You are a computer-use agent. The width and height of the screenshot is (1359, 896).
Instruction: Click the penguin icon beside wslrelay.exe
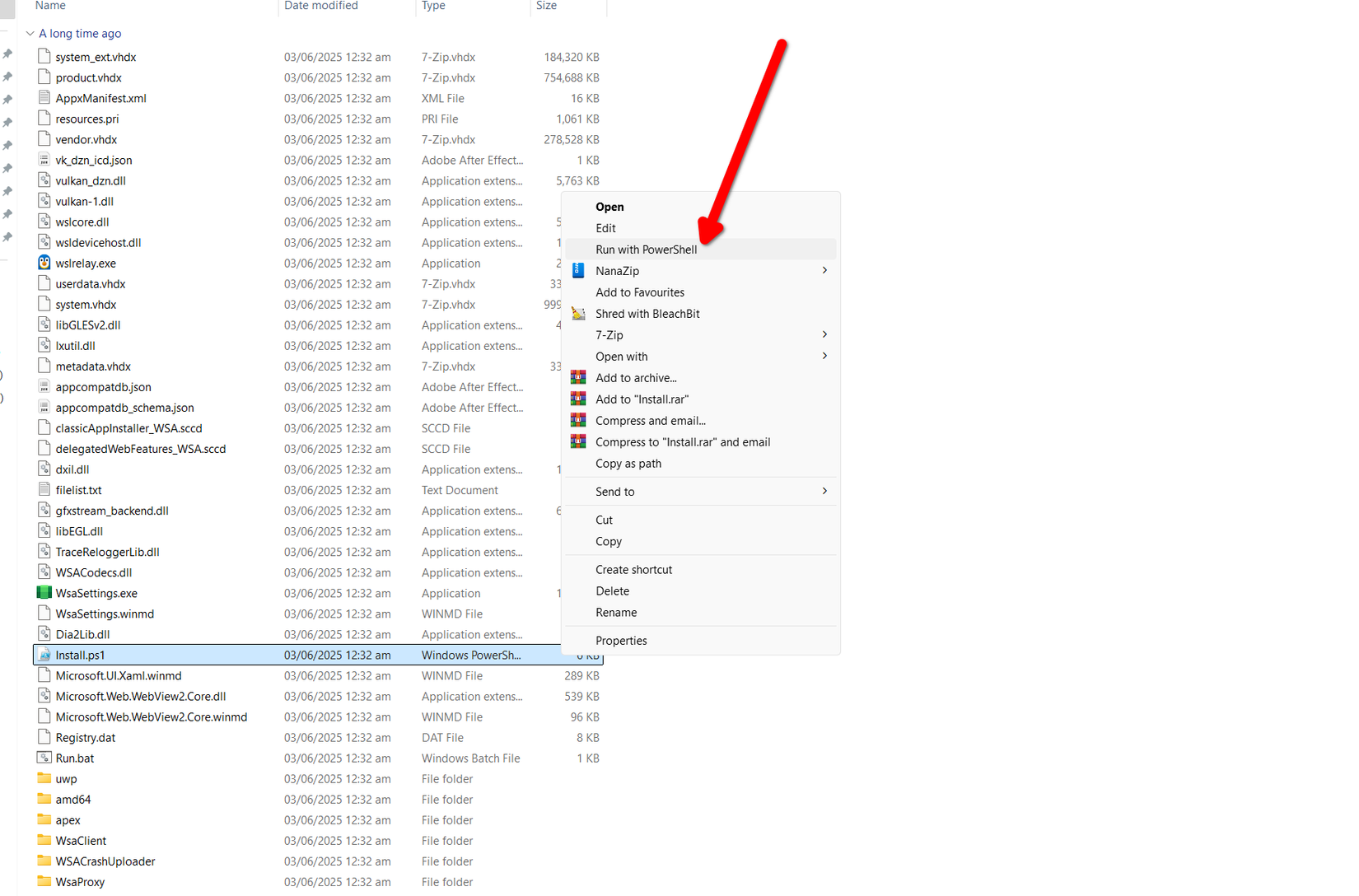[x=44, y=262]
